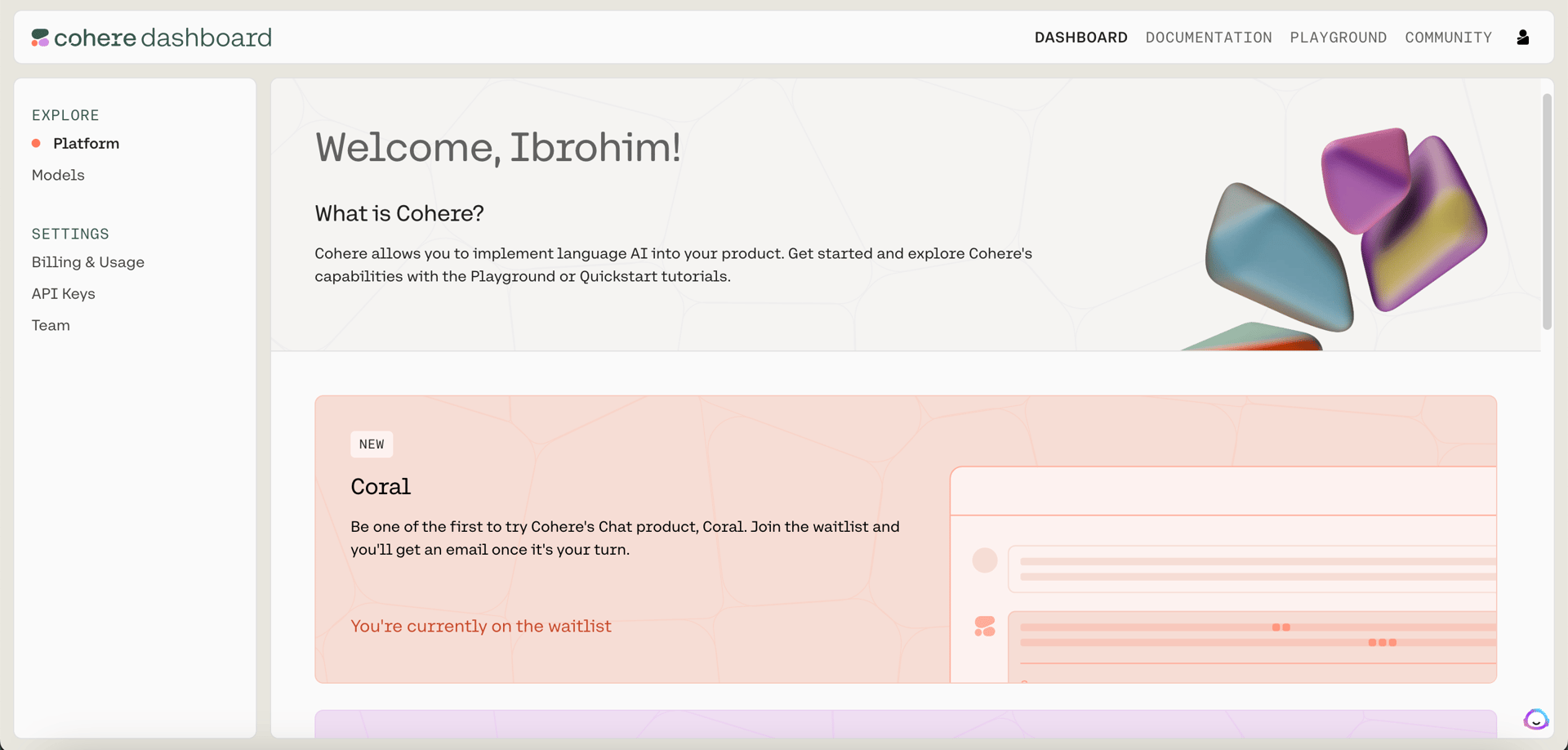Open Models in the sidebar
The height and width of the screenshot is (750, 1568).
pos(58,175)
